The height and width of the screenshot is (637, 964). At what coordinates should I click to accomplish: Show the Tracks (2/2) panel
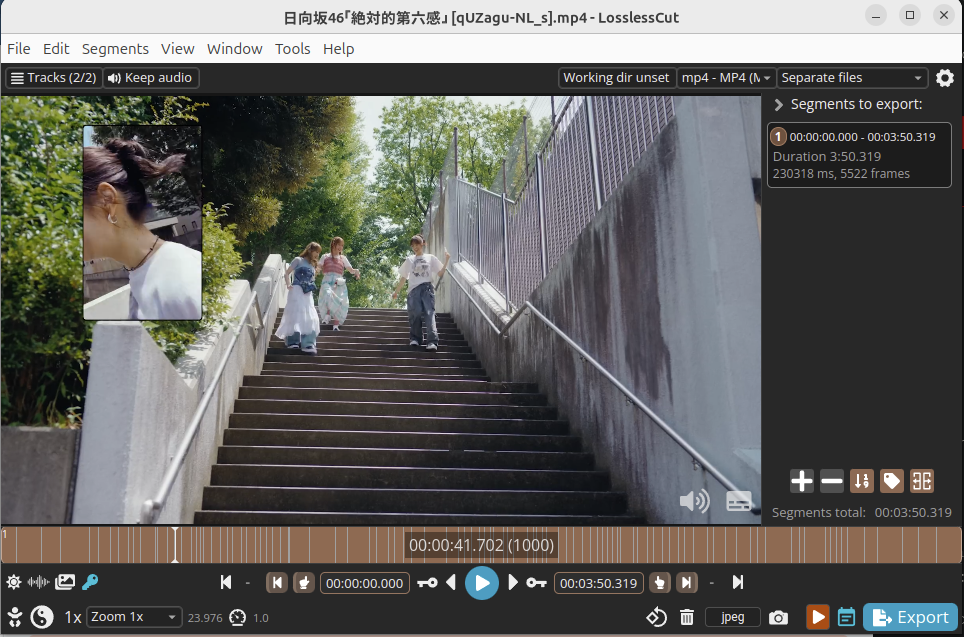[54, 78]
